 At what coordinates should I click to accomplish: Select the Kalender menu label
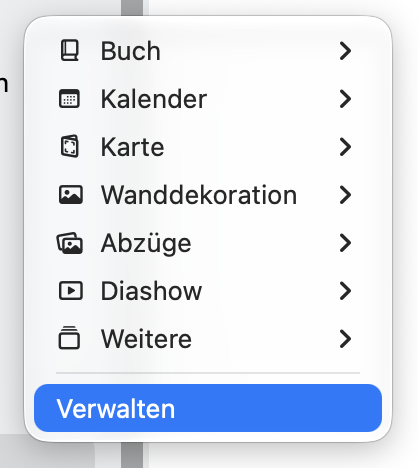154,99
